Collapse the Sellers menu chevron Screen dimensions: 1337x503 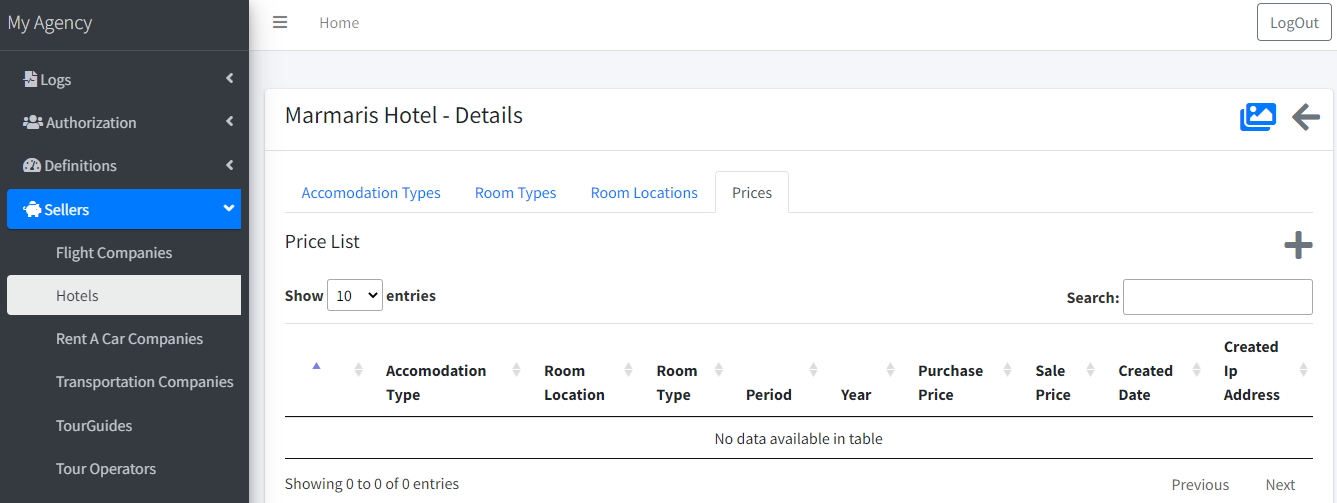point(229,208)
